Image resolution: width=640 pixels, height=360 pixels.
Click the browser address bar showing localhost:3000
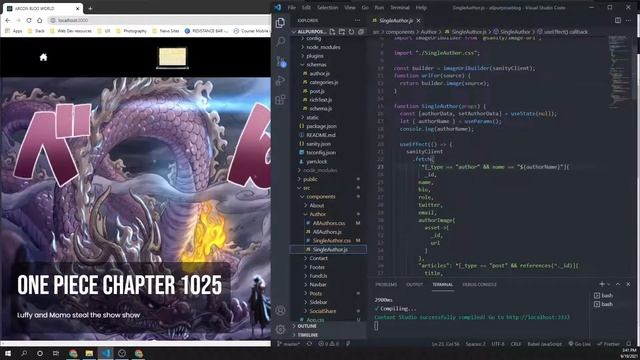click(x=159, y=20)
